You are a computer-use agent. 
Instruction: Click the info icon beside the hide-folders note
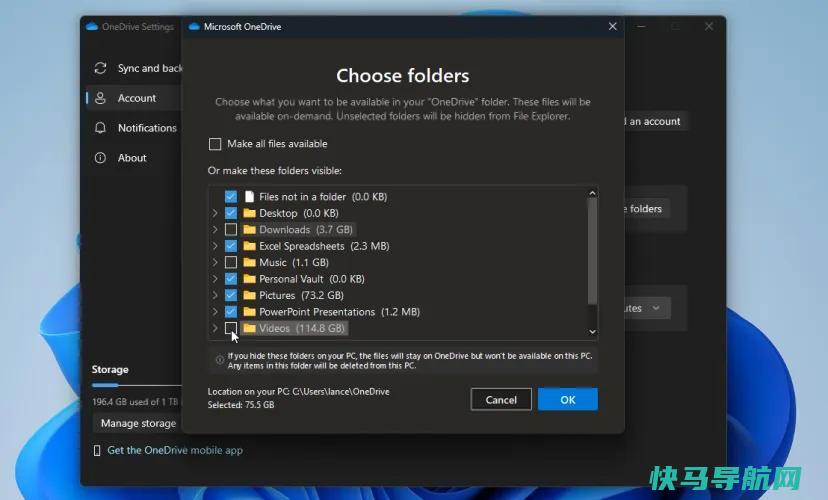[x=220, y=360]
